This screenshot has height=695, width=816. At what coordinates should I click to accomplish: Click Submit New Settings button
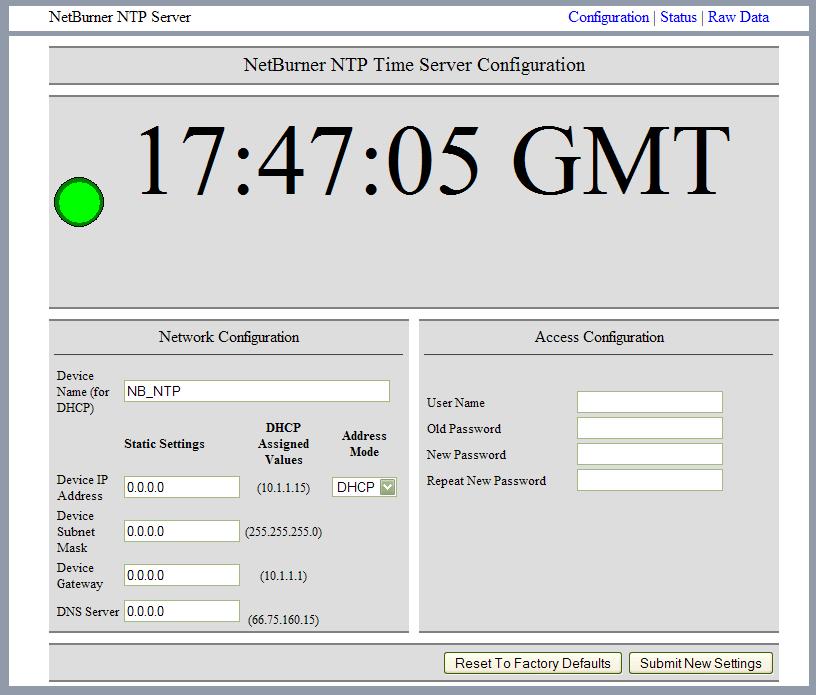point(700,663)
